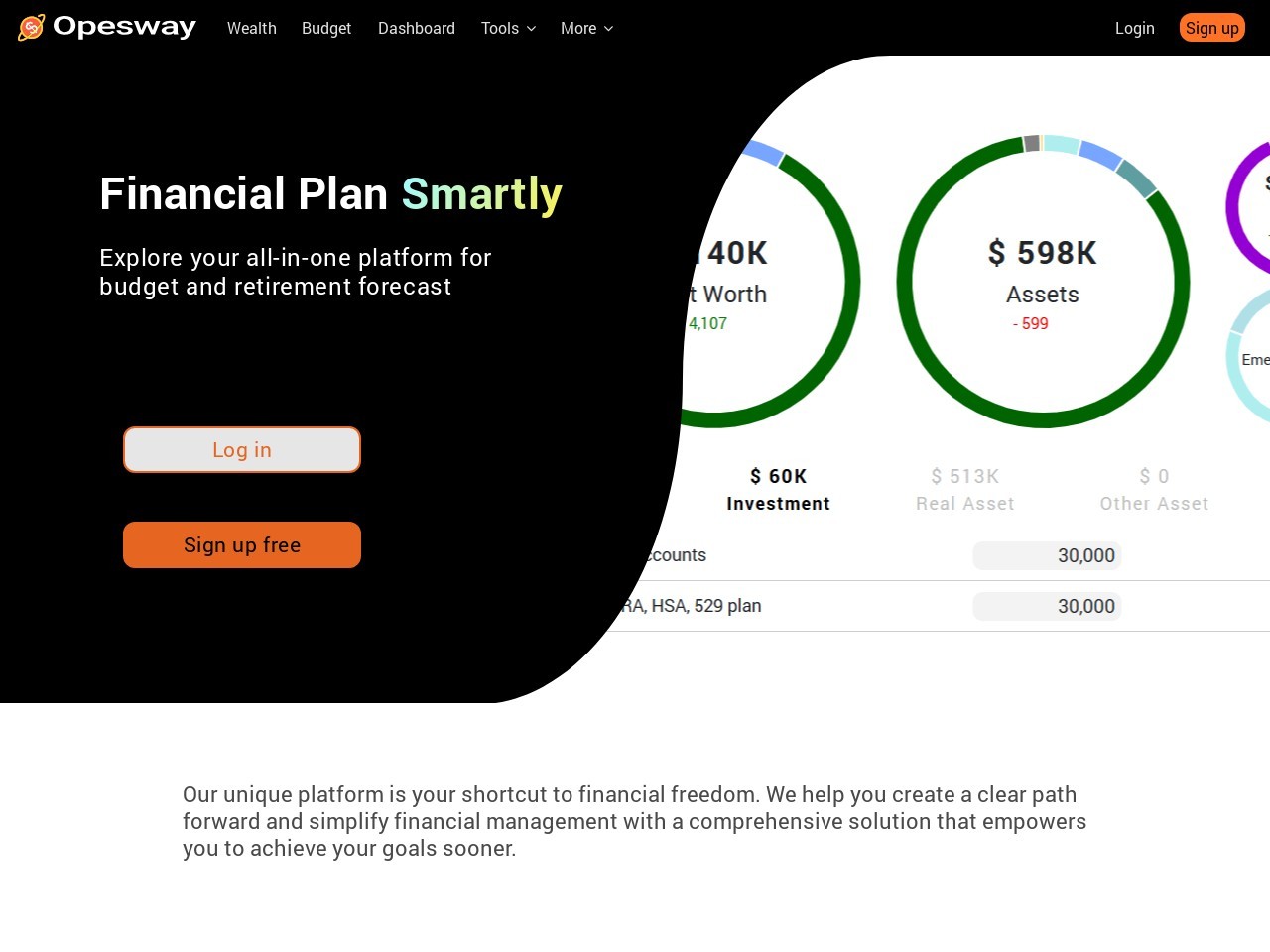Go to the Budget page
Image resolution: width=1270 pixels, height=952 pixels.
coord(326,28)
